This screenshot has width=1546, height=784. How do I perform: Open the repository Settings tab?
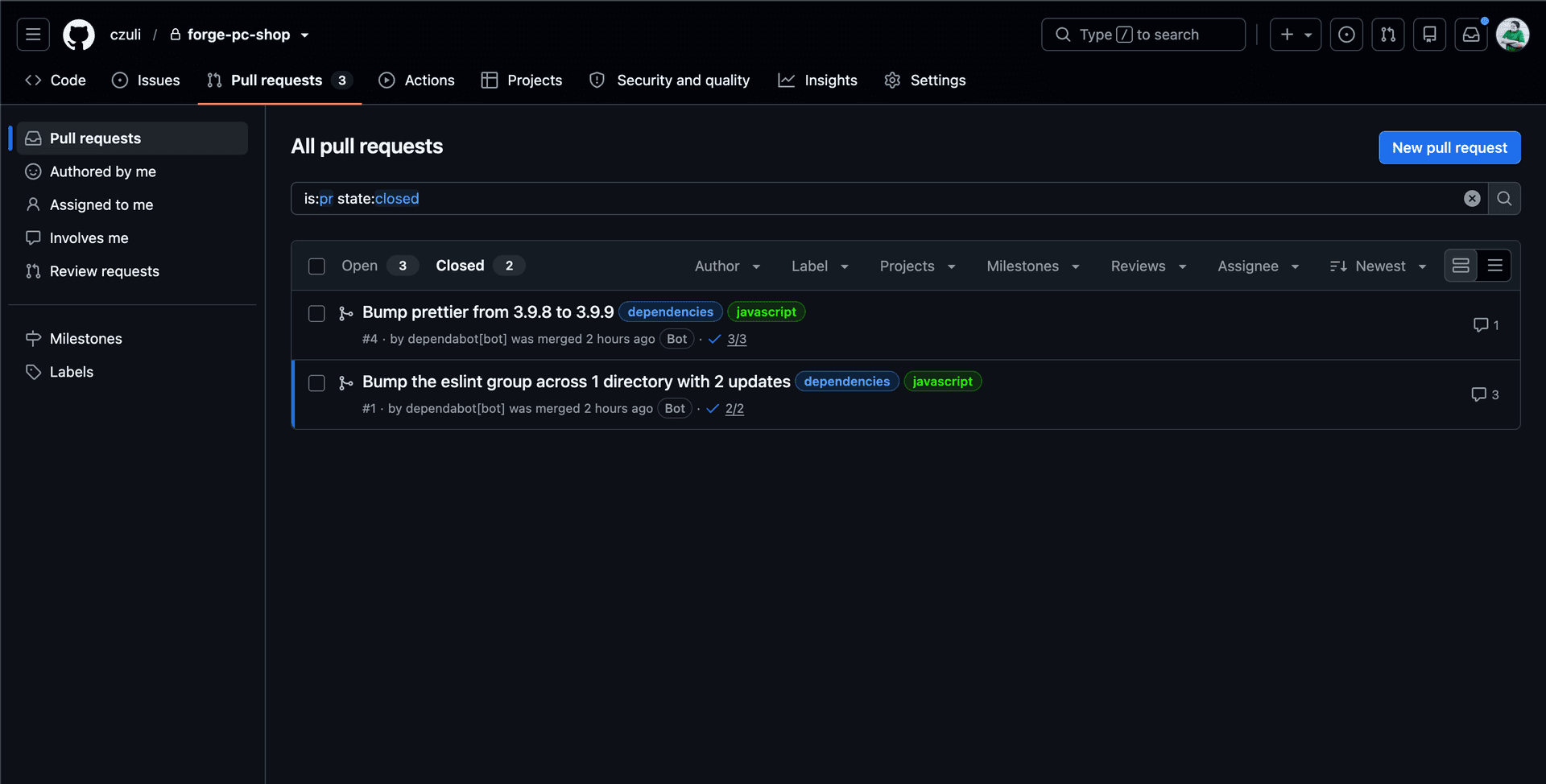pyautogui.click(x=924, y=80)
